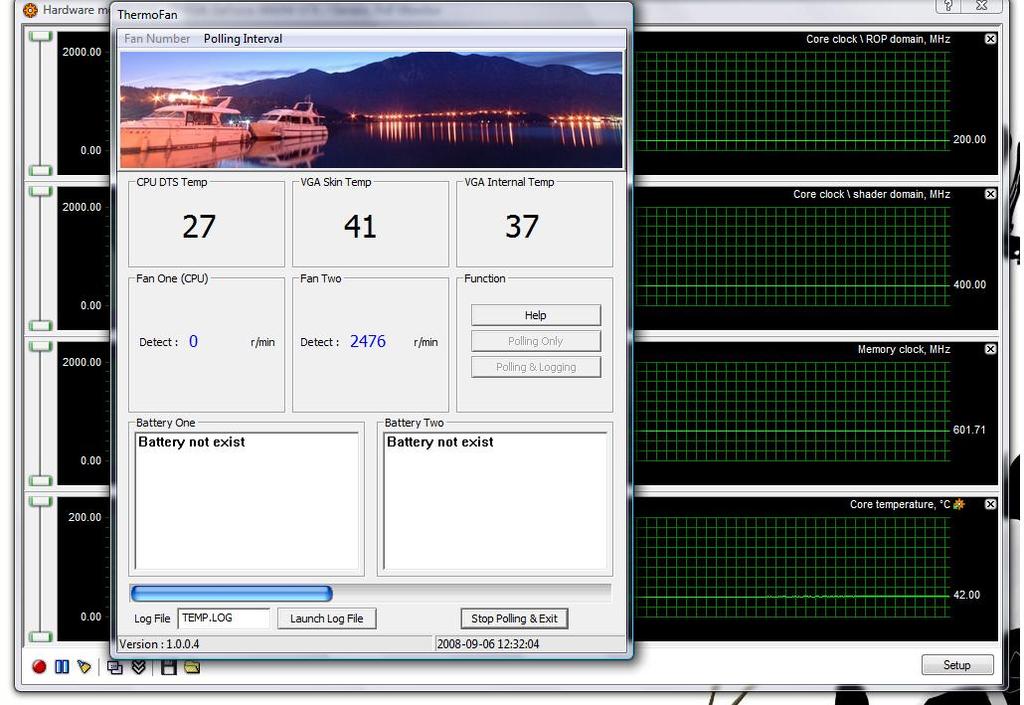Click the red record button in bottom toolbar
The image size is (1024, 705).
click(x=39, y=667)
